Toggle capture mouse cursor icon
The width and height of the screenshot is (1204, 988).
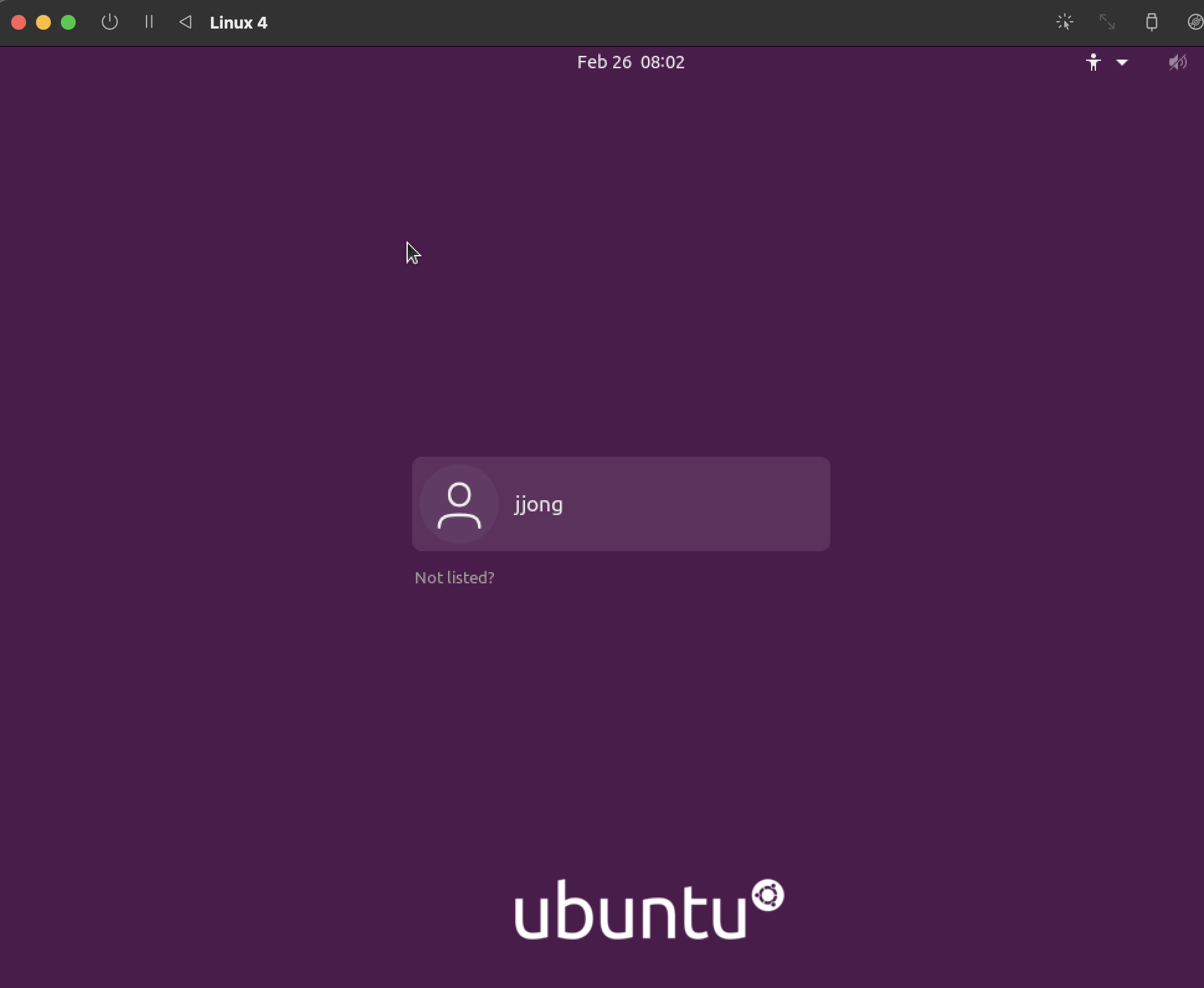(1064, 22)
